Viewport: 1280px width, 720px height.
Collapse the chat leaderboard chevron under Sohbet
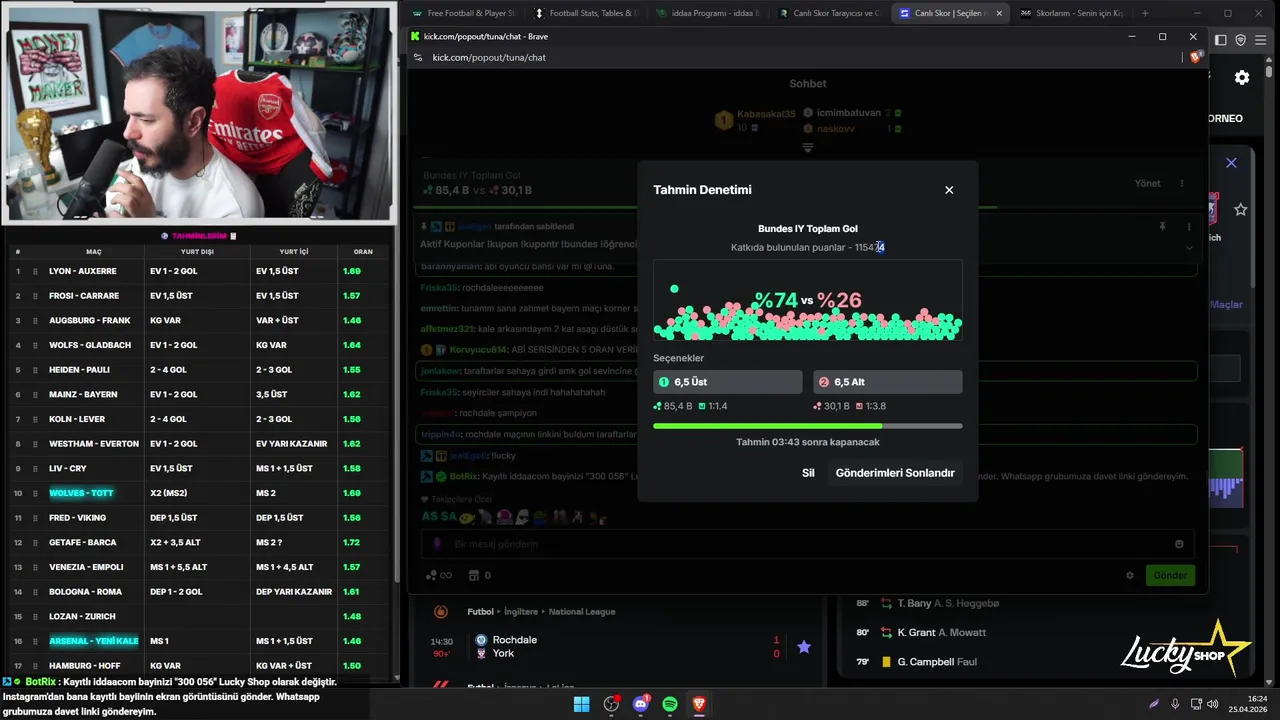[808, 147]
